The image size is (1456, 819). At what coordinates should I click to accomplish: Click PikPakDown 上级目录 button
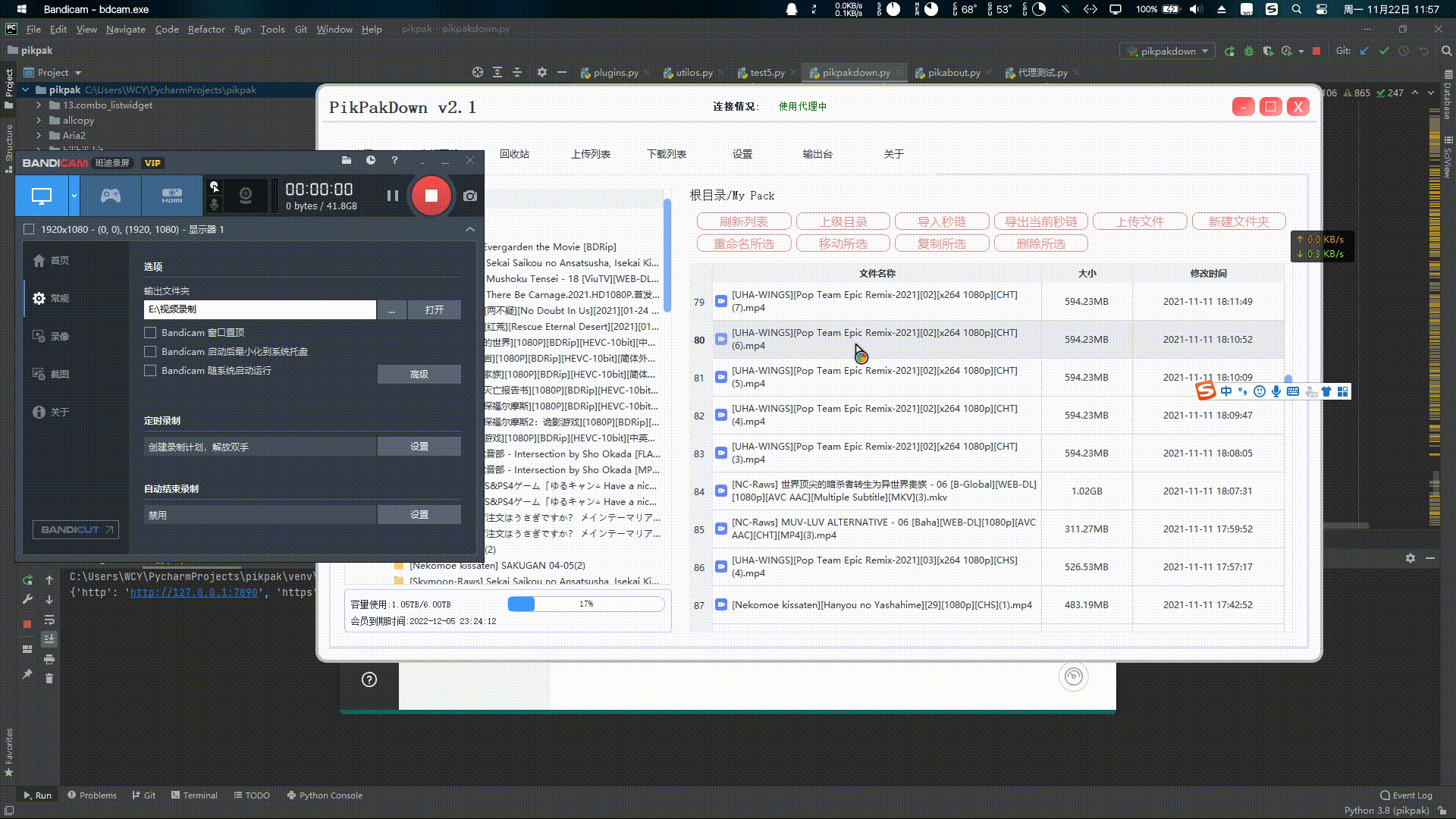pyautogui.click(x=843, y=221)
